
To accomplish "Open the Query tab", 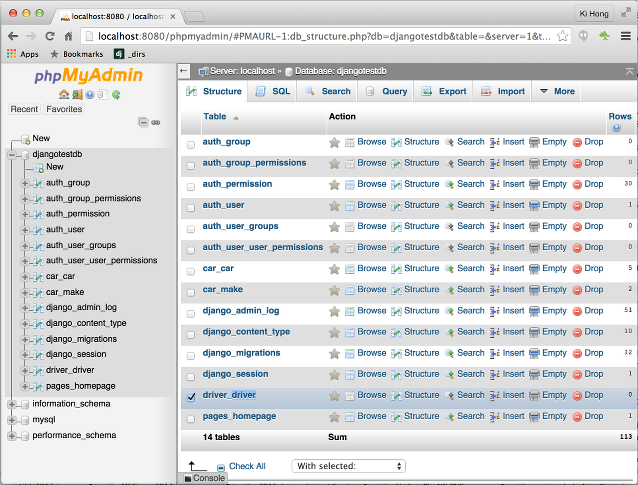I will click(x=386, y=92).
